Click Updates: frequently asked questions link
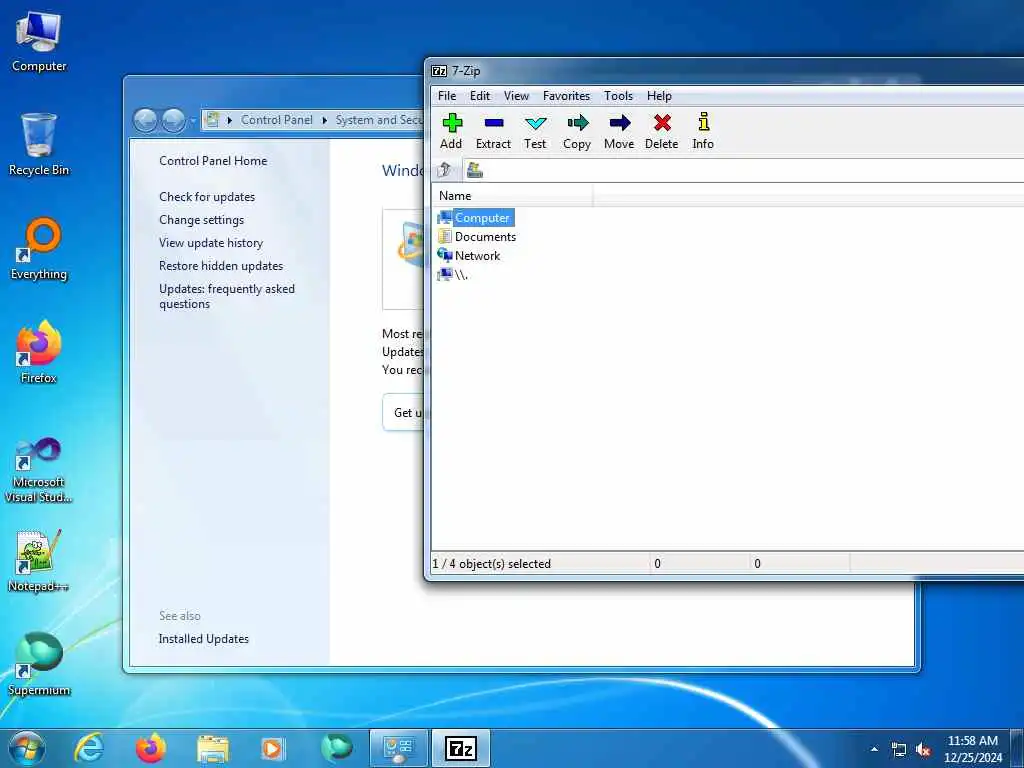 coord(227,296)
